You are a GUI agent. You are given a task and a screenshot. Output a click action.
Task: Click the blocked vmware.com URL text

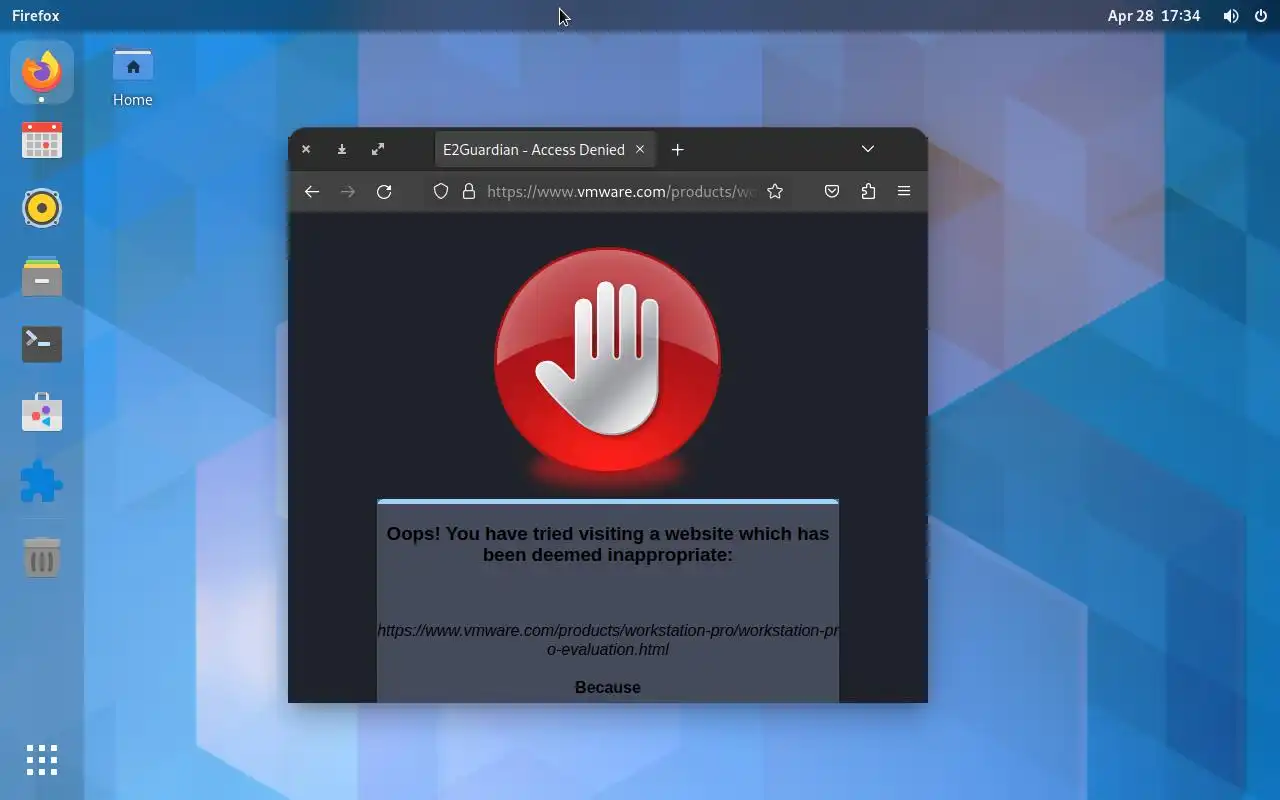(x=608, y=640)
